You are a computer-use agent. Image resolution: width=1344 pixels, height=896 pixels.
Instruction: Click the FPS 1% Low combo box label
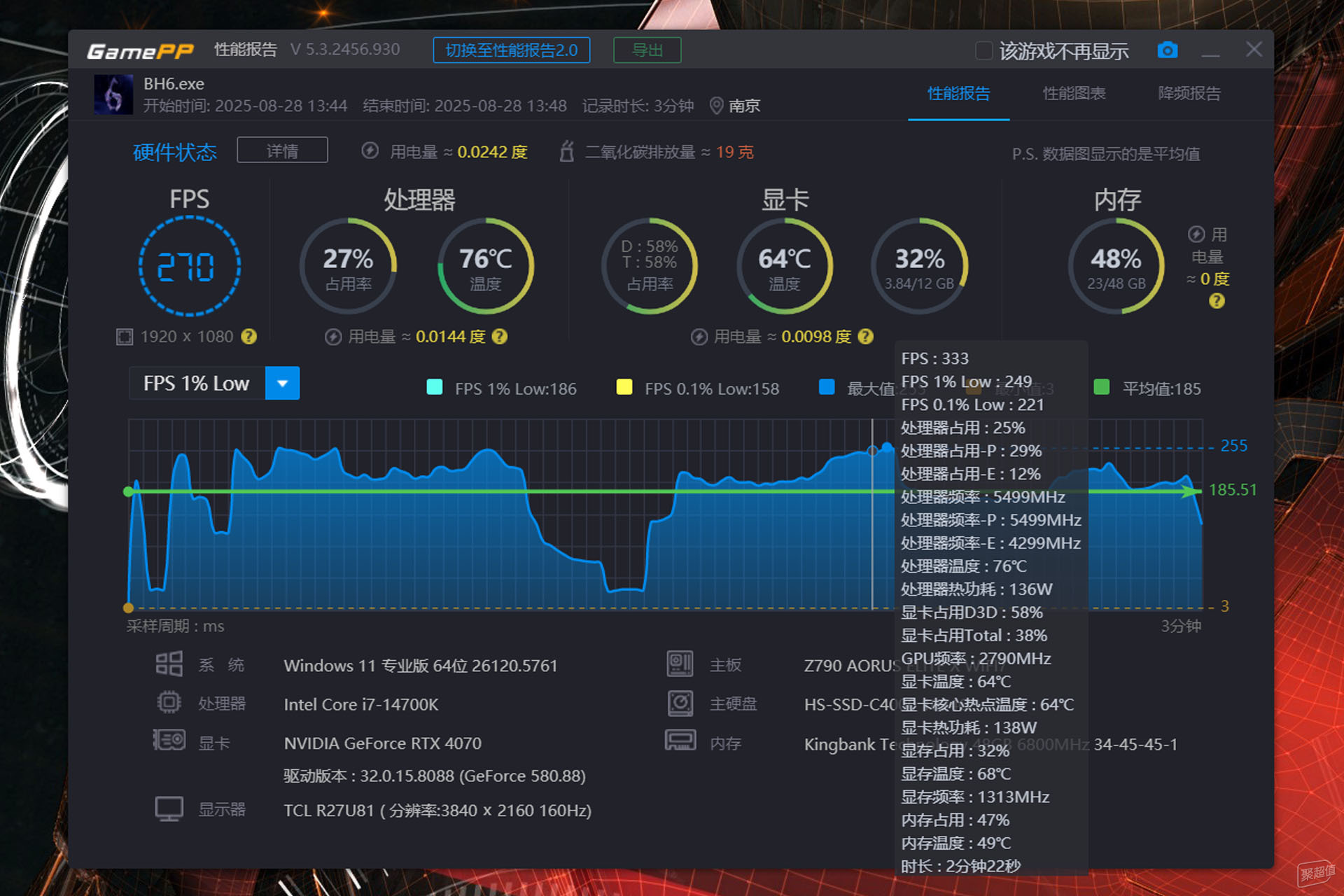coord(197,384)
